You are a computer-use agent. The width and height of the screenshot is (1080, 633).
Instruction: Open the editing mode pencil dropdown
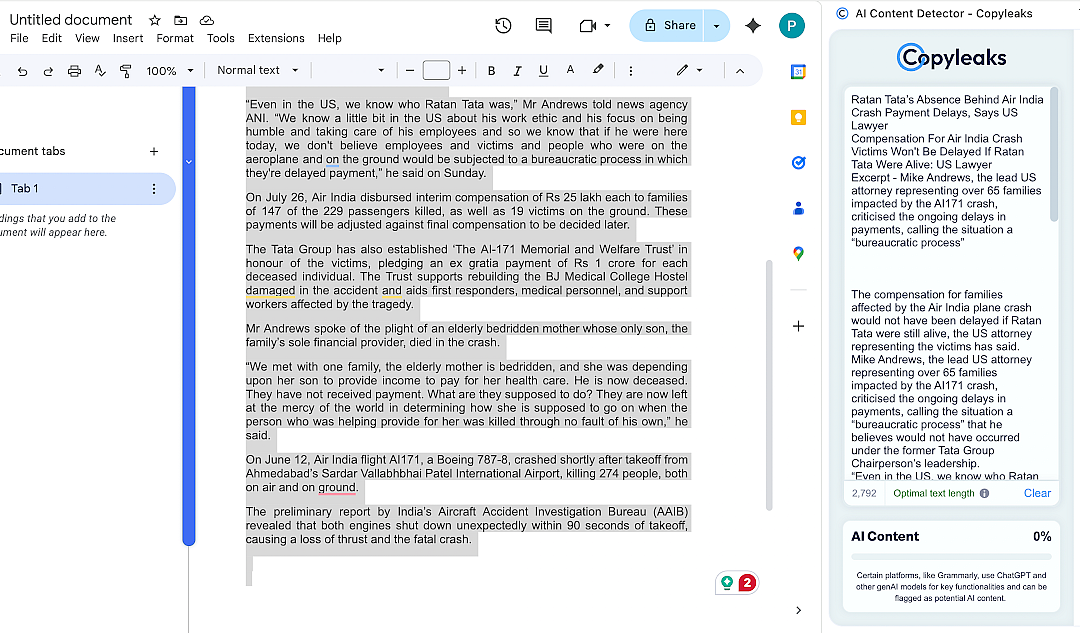click(x=689, y=70)
